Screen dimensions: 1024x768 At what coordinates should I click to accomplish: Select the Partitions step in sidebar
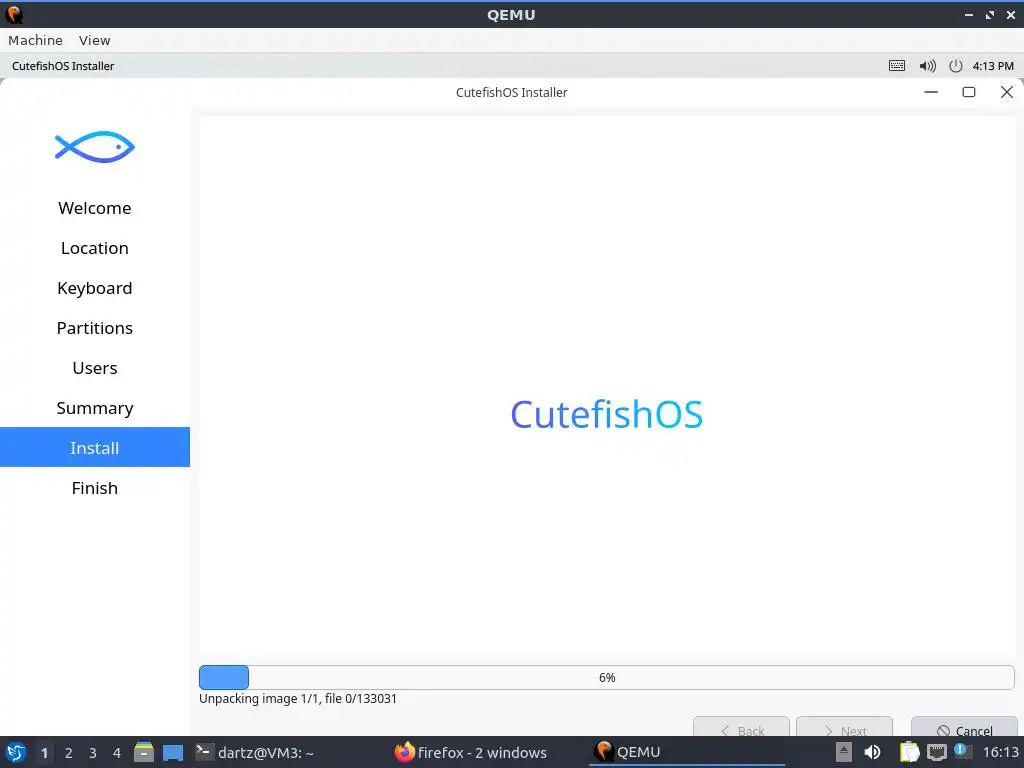tap(95, 328)
